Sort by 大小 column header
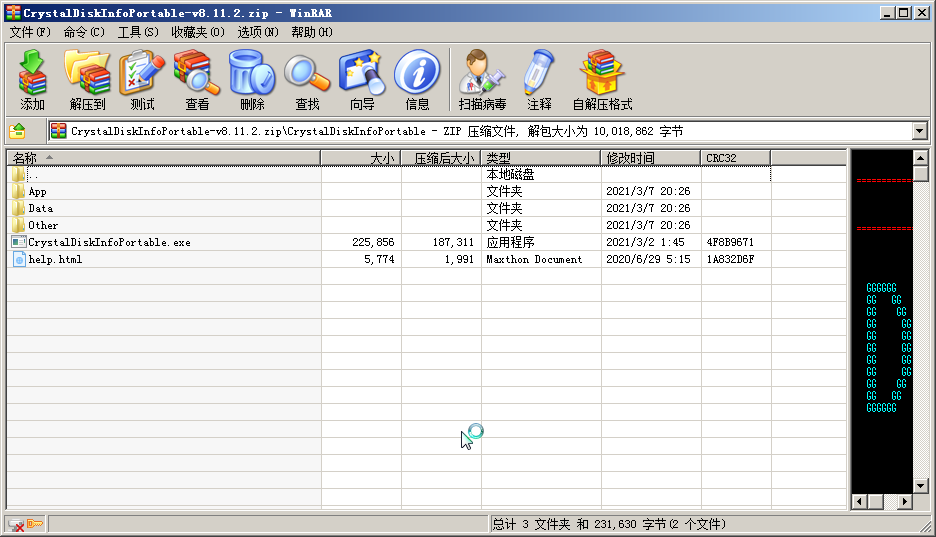 [361, 158]
